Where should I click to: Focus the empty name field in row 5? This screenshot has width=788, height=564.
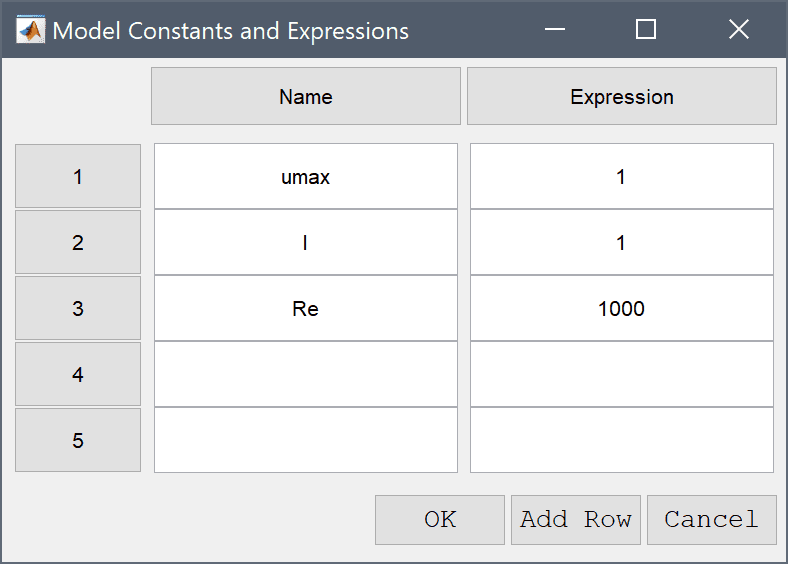pyautogui.click(x=306, y=440)
